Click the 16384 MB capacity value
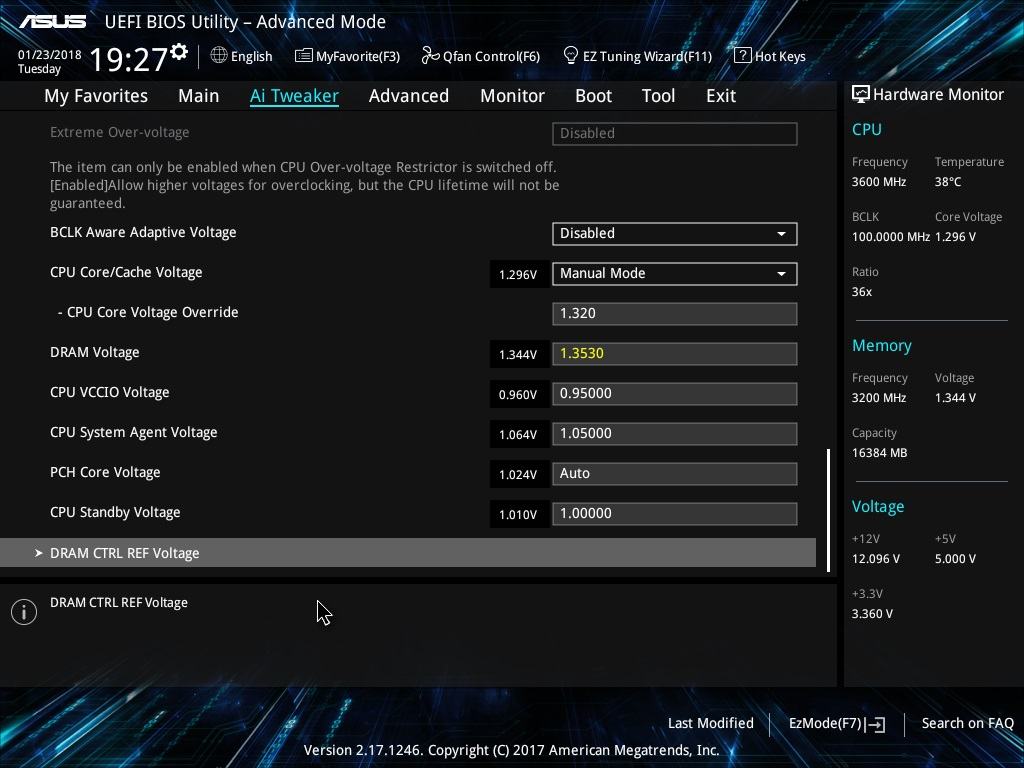1024x768 pixels. pos(880,453)
